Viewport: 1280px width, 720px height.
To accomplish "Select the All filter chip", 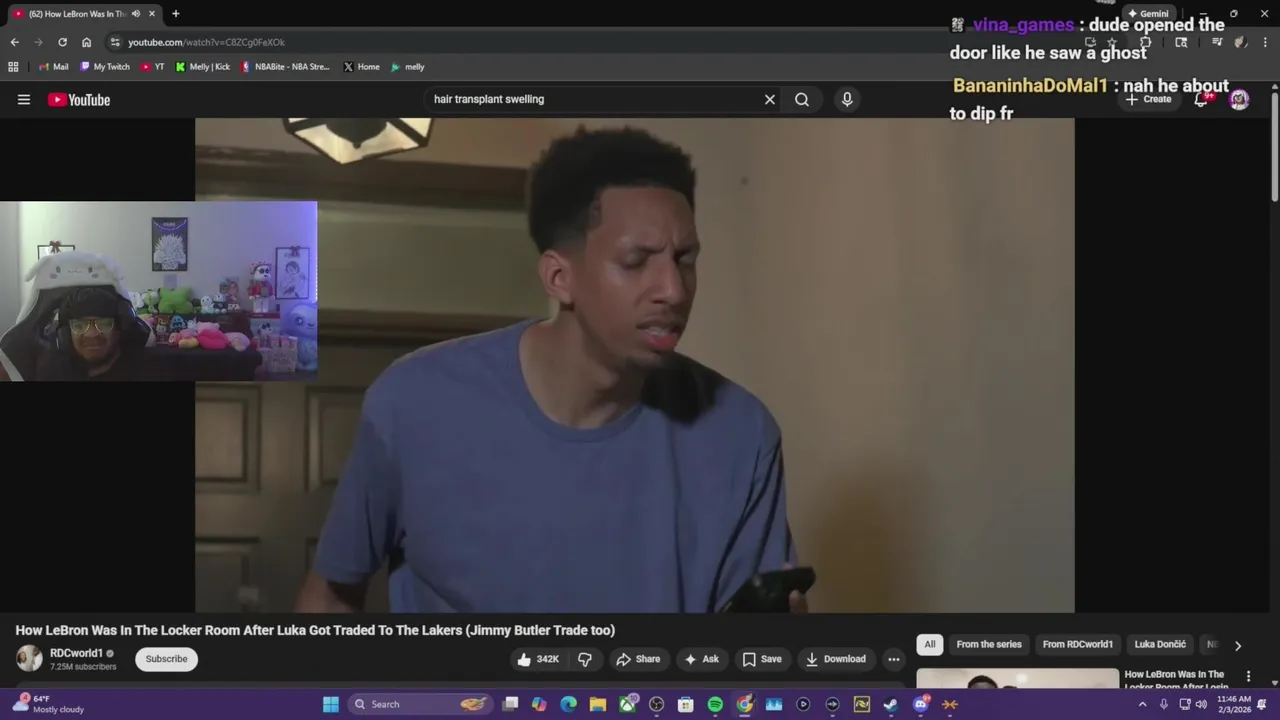I will click(x=930, y=644).
